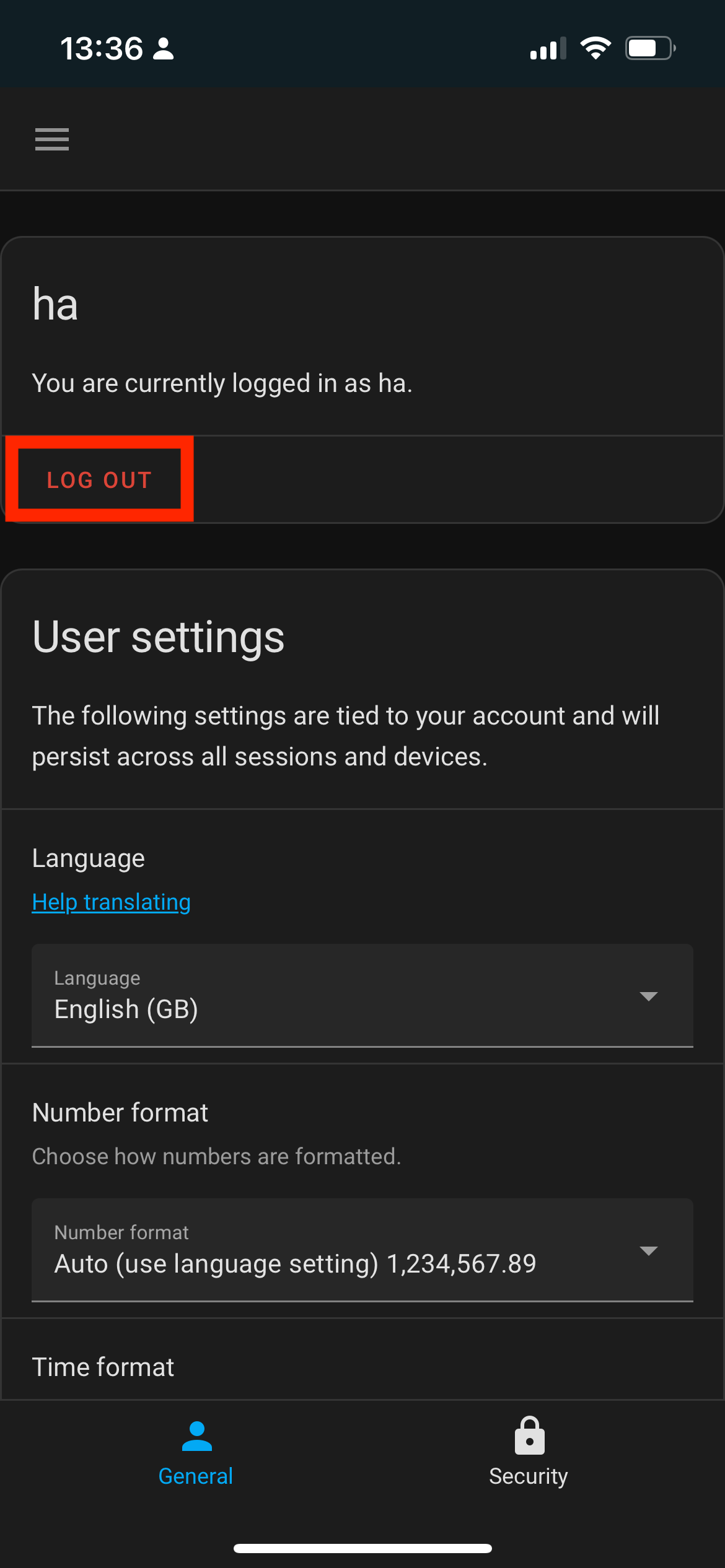This screenshot has height=1568, width=725.
Task: Tap the battery indicator icon
Action: point(650,48)
